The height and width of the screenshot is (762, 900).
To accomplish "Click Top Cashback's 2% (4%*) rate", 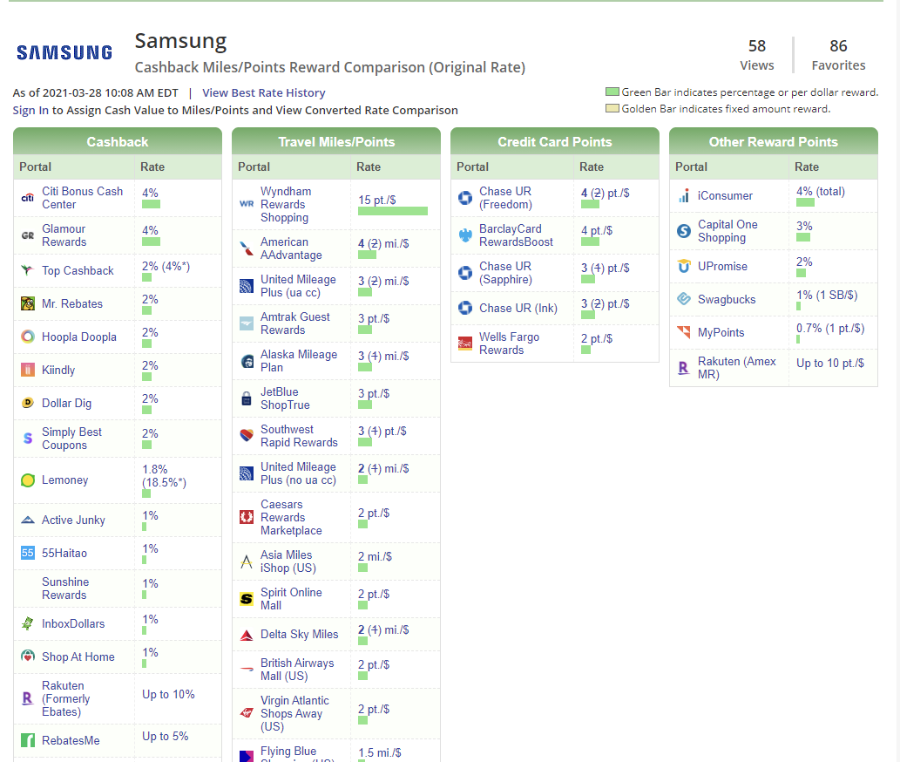I will pyautogui.click(x=166, y=266).
